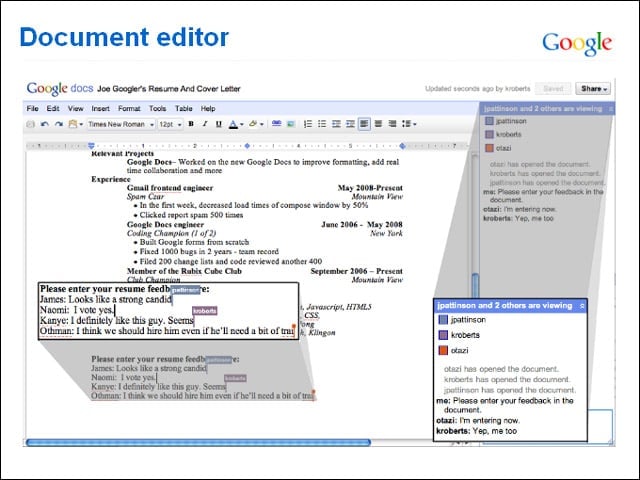This screenshot has width=640, height=480.
Task: Click the document title Joe Googler's Resume
Action: [x=169, y=89]
